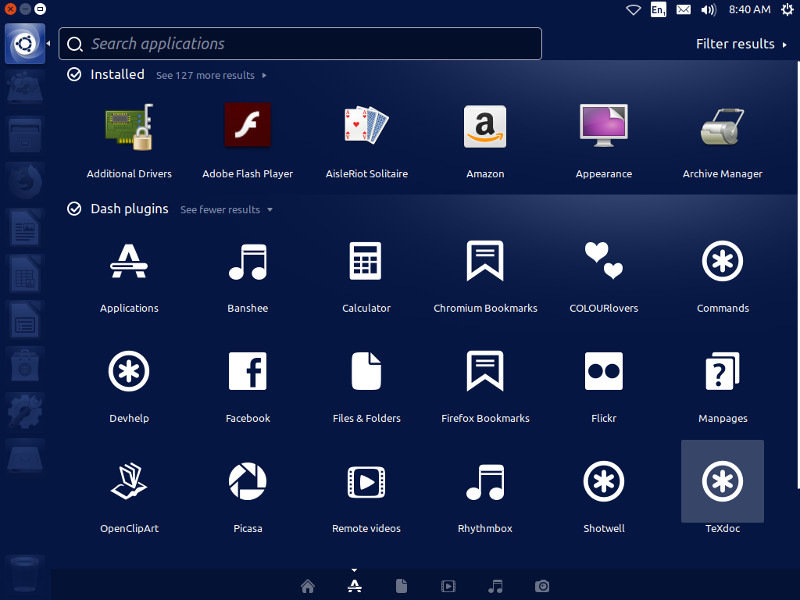The width and height of the screenshot is (800, 600).
Task: Collapse via See fewer results
Action: pyautogui.click(x=226, y=210)
